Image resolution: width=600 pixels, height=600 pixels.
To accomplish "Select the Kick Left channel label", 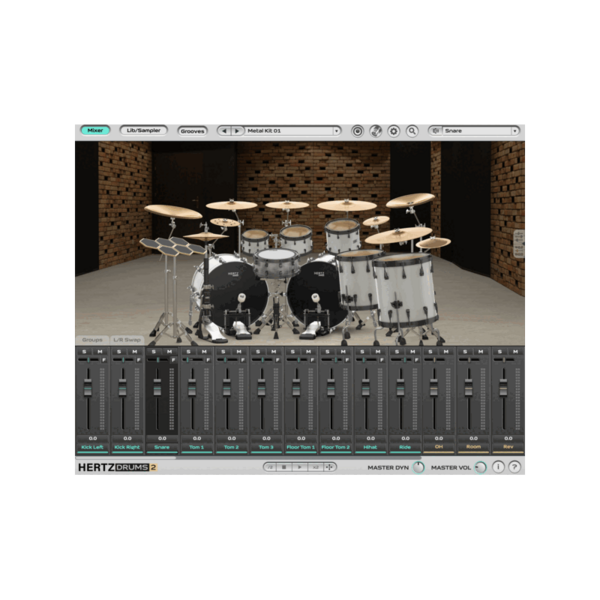I will pyautogui.click(x=93, y=447).
